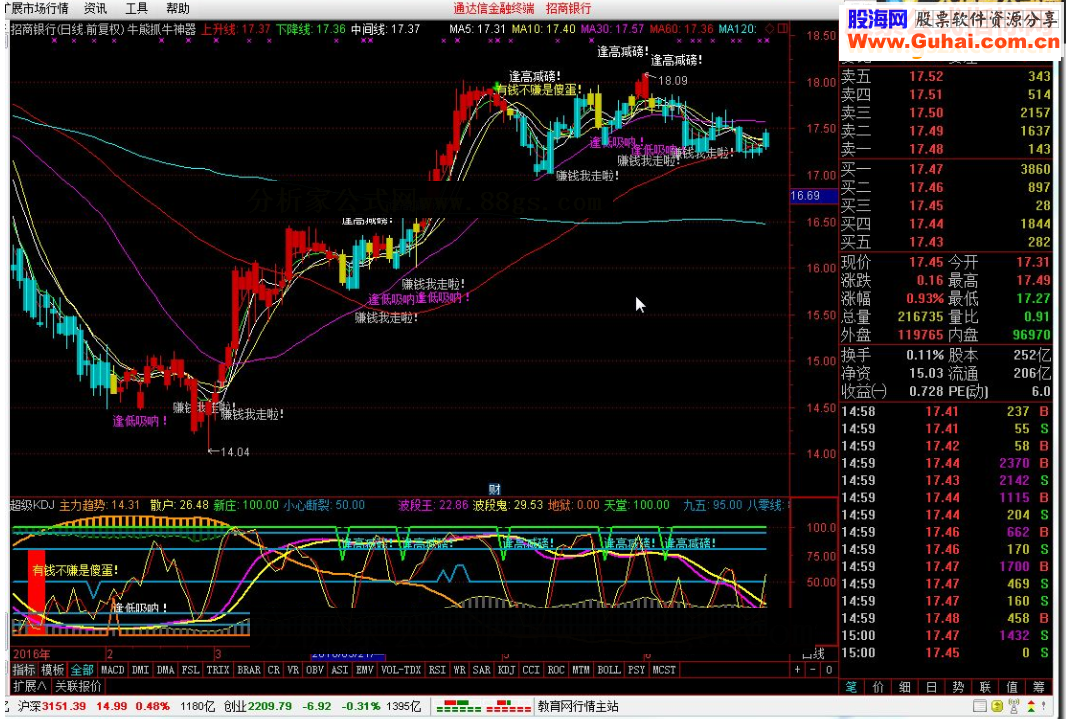Select the ASI indicator tab

(x=339, y=670)
